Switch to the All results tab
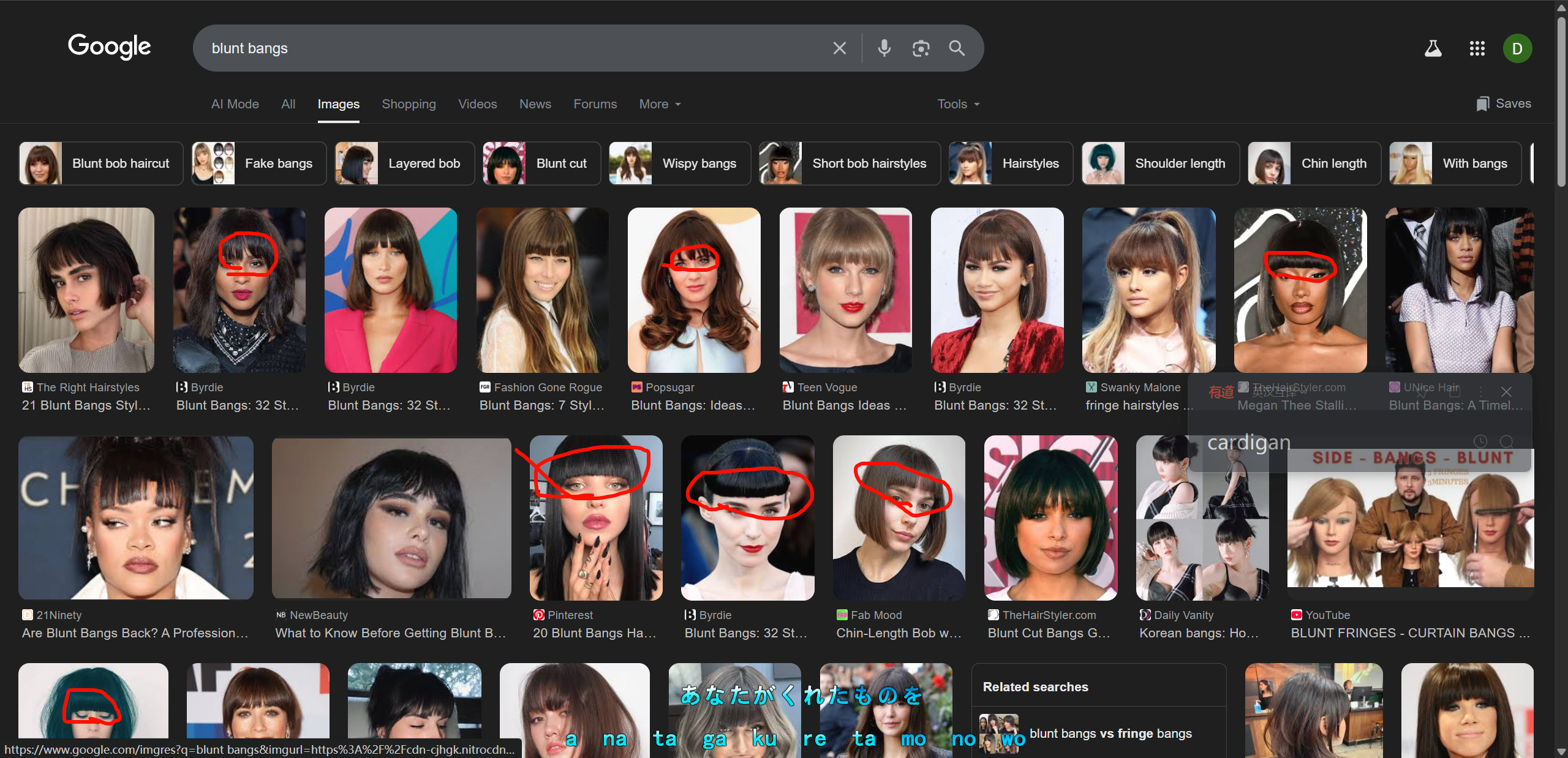 [288, 104]
